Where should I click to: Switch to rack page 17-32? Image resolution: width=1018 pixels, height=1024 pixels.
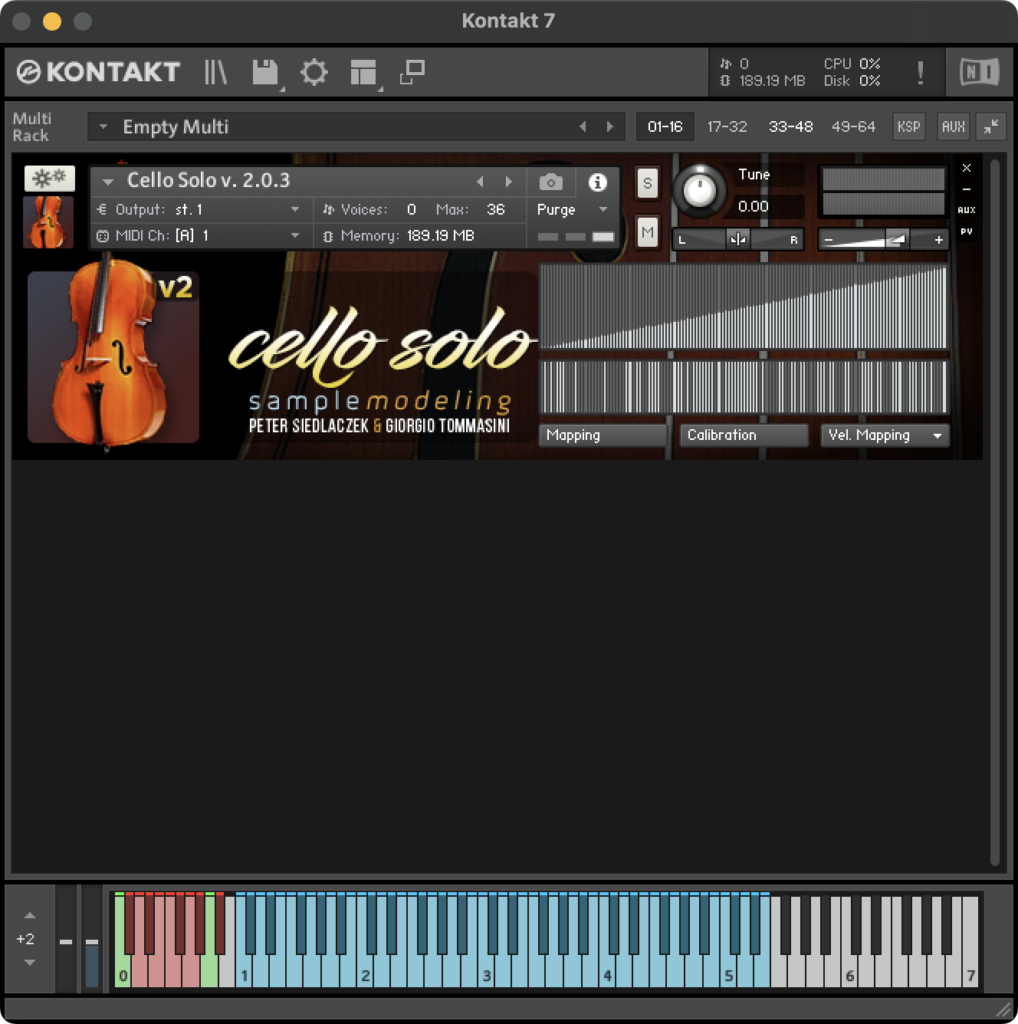727,127
